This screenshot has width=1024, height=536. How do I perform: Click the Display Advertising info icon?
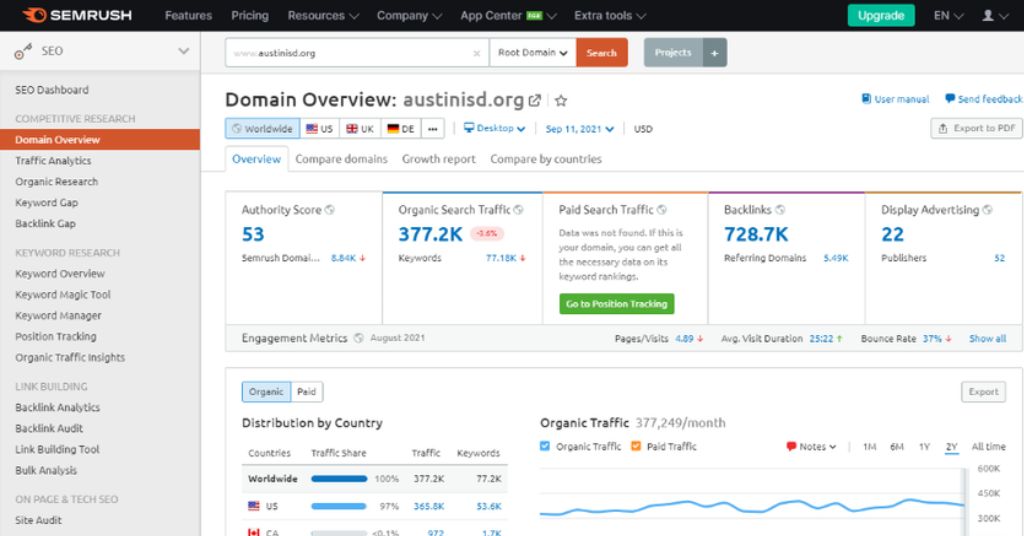(x=987, y=210)
